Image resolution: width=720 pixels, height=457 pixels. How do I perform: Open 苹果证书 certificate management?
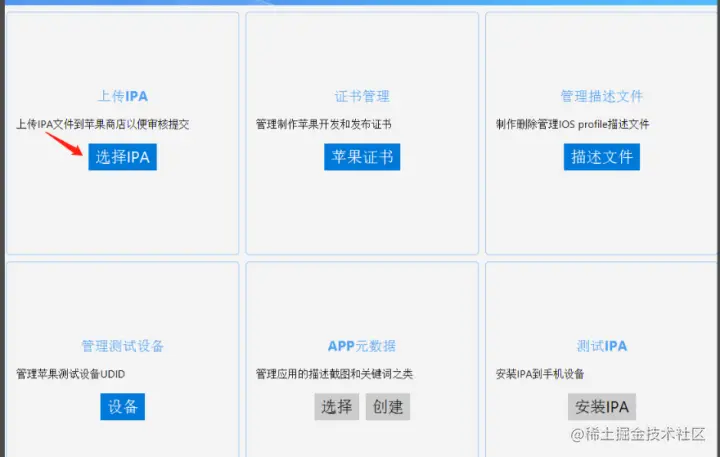362,157
